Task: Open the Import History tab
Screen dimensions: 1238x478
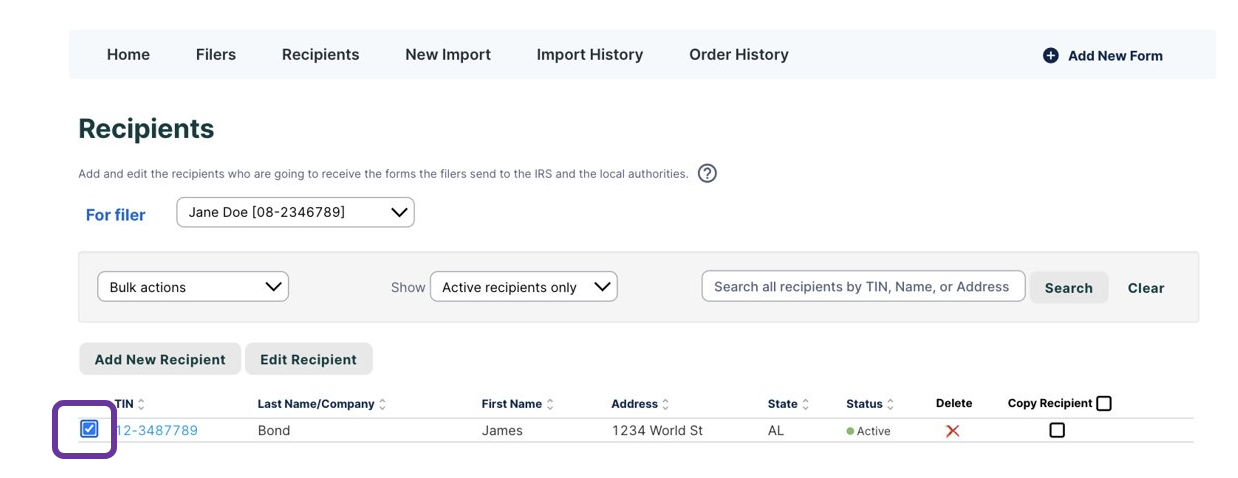Action: tap(589, 55)
